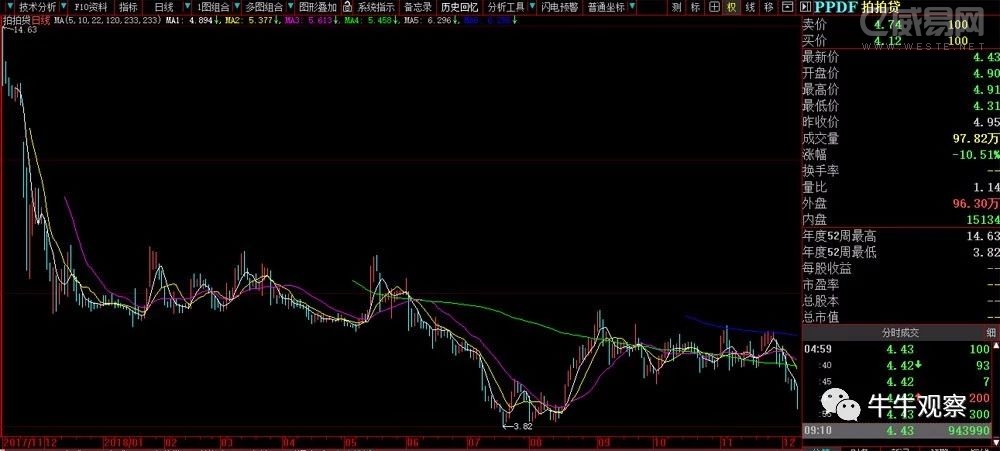This screenshot has width=1000, height=451.
Task: Click the 标 marker tool icon
Action: (696, 6)
